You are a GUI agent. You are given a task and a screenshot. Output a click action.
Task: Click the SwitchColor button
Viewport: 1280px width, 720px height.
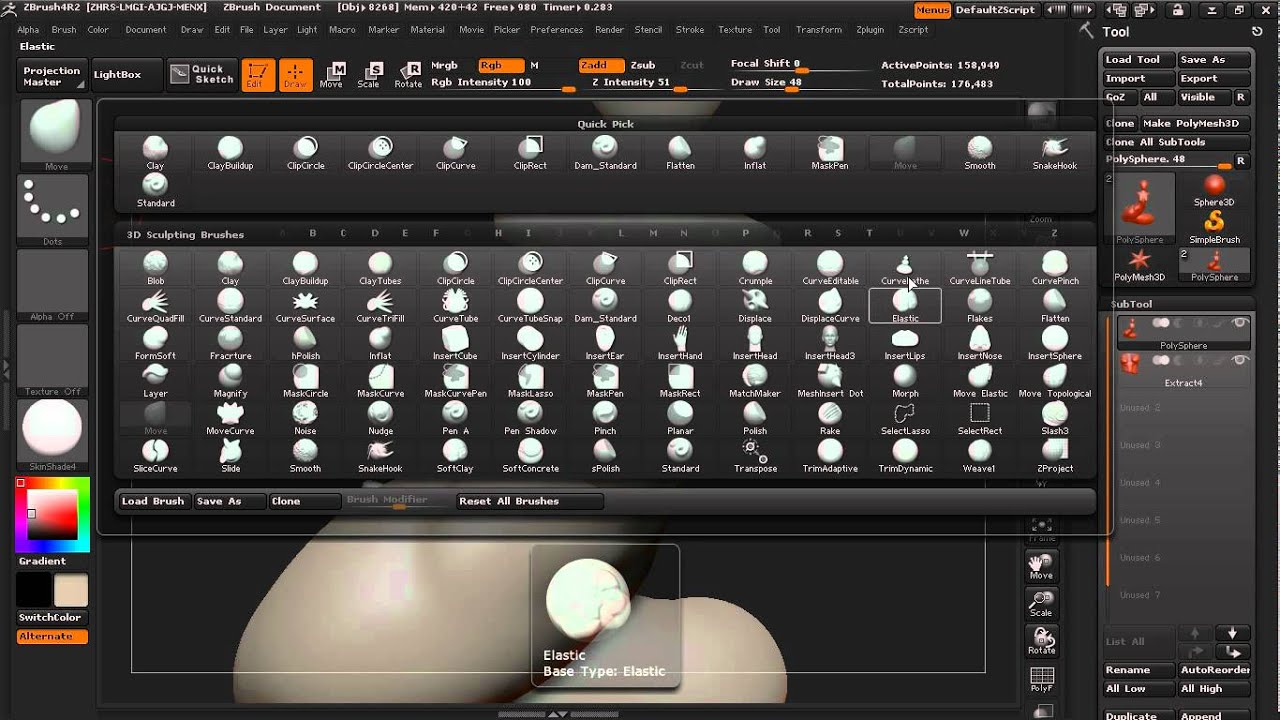click(50, 618)
